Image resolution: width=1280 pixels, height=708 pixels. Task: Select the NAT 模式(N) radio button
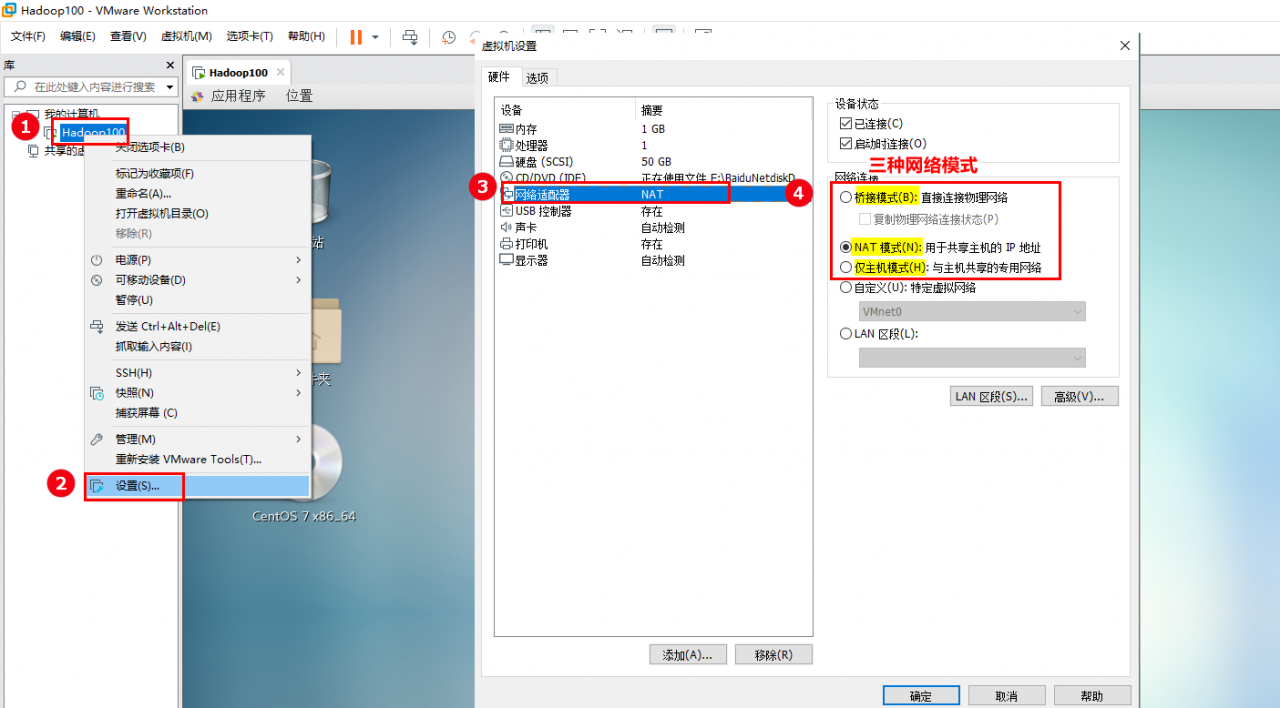[x=846, y=247]
